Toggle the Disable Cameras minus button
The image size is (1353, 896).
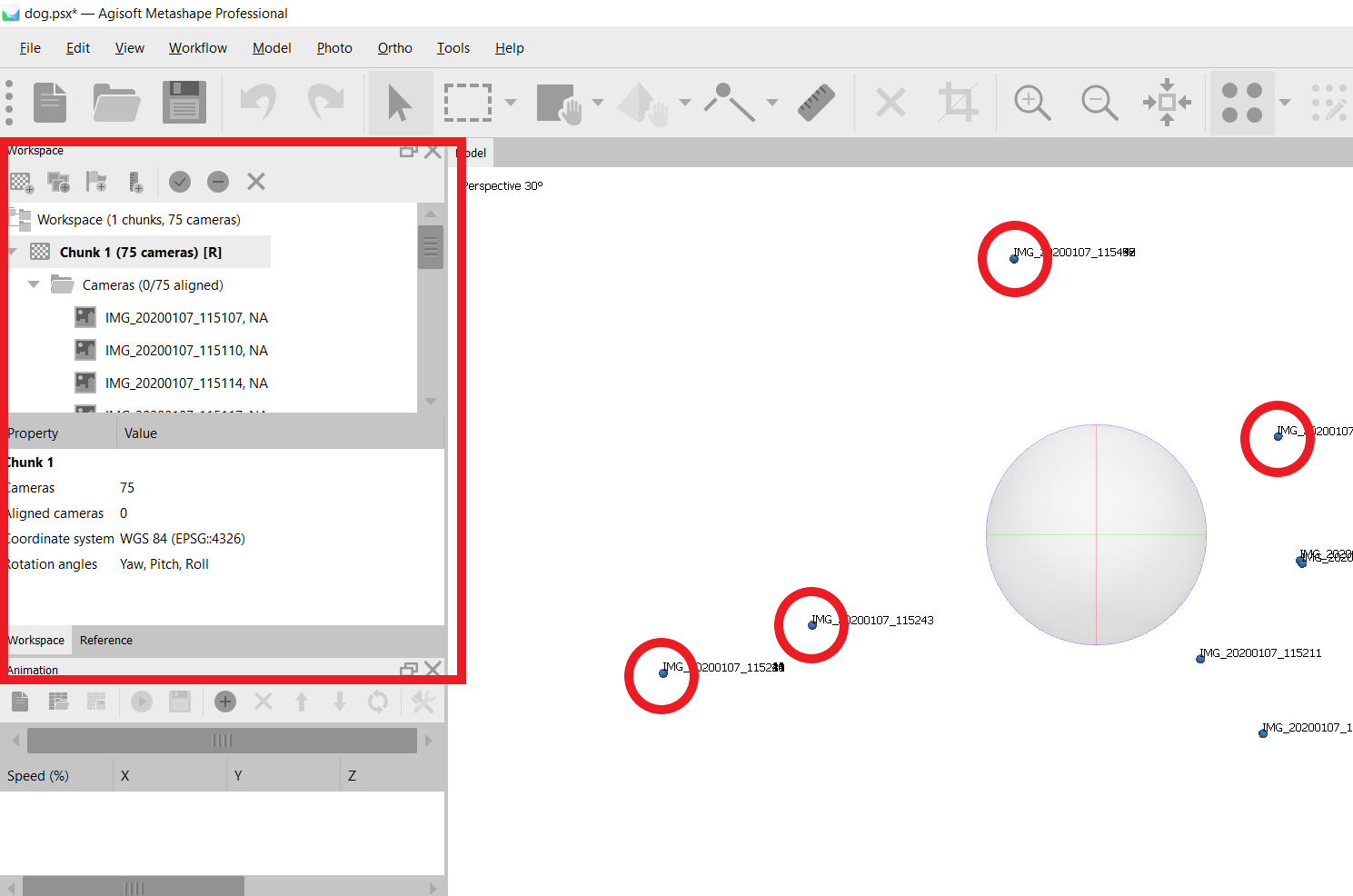tap(218, 183)
